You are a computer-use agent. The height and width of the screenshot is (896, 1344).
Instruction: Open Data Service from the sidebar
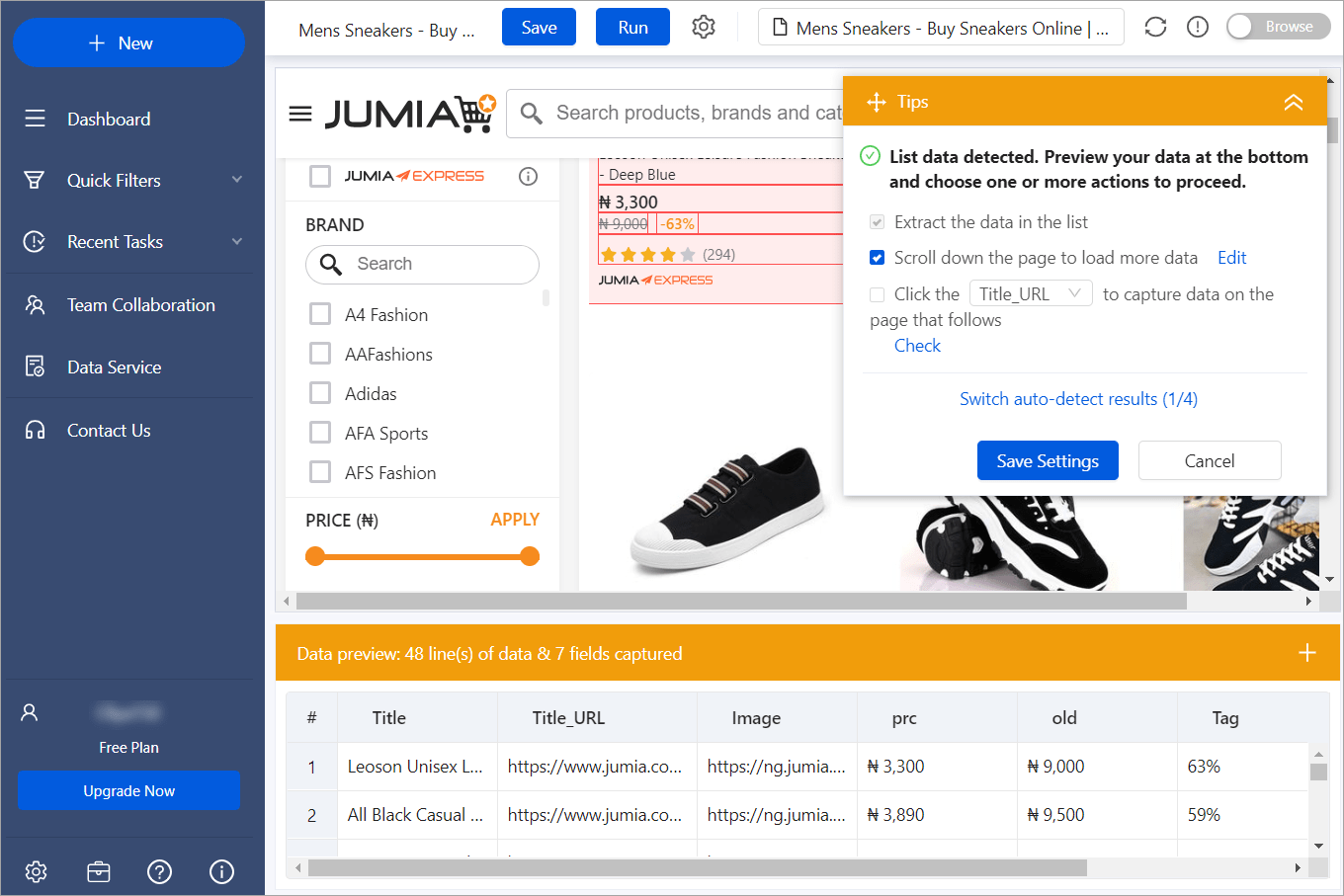pos(114,367)
